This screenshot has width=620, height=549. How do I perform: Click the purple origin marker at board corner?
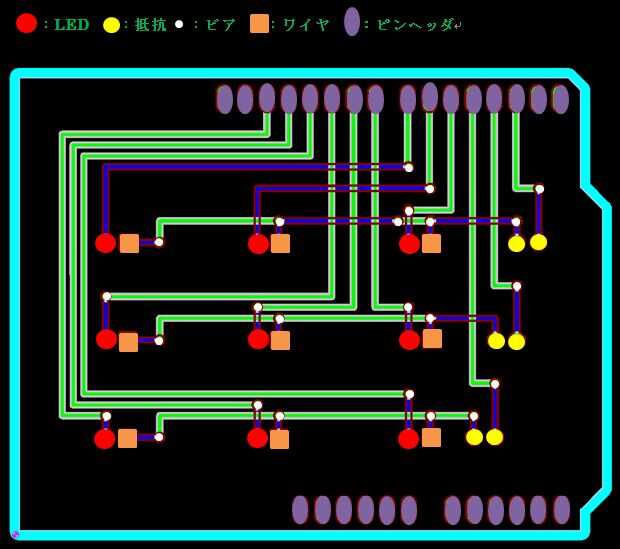(x=15, y=535)
